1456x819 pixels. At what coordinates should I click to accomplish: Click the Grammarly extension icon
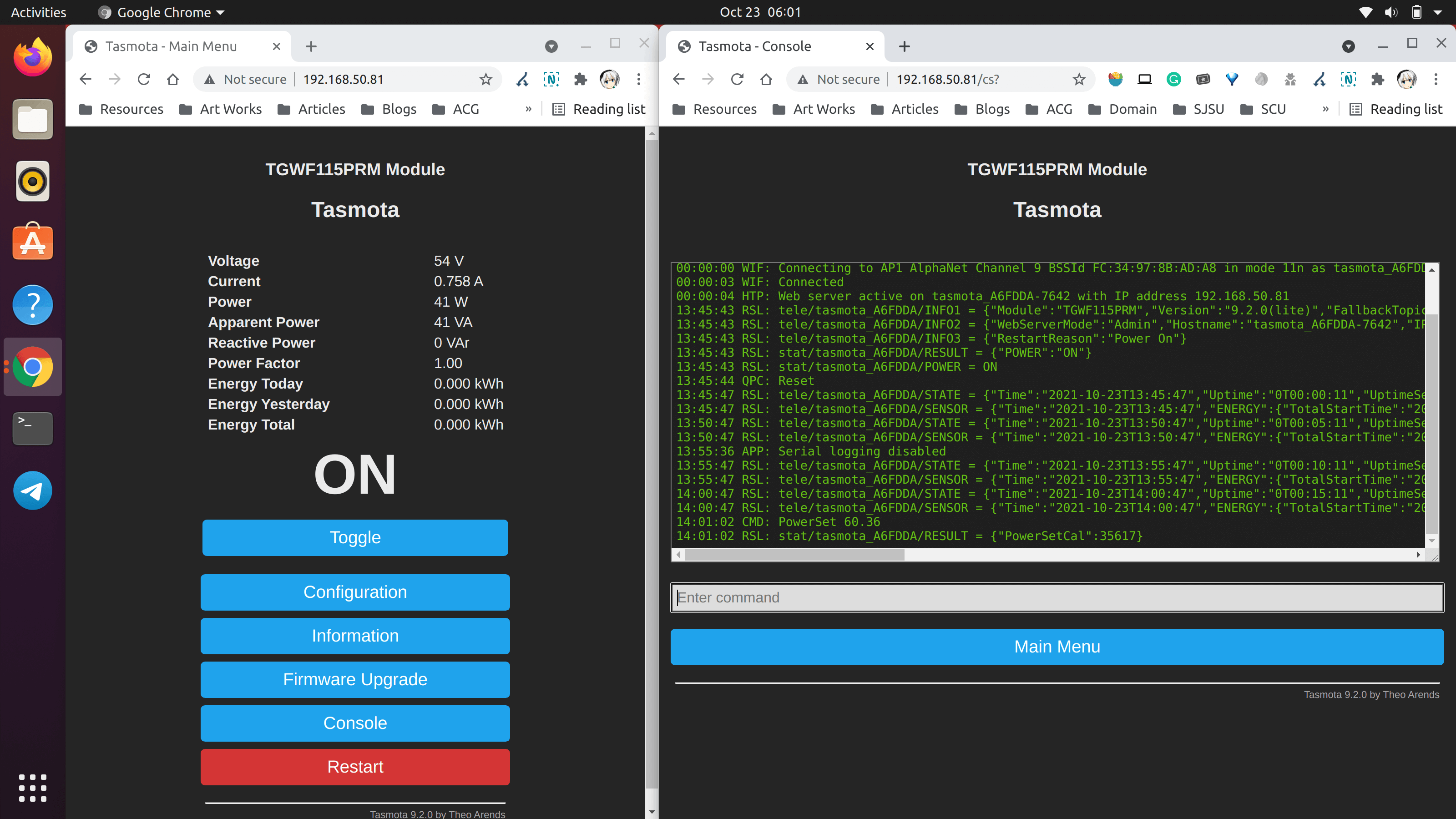click(1173, 79)
